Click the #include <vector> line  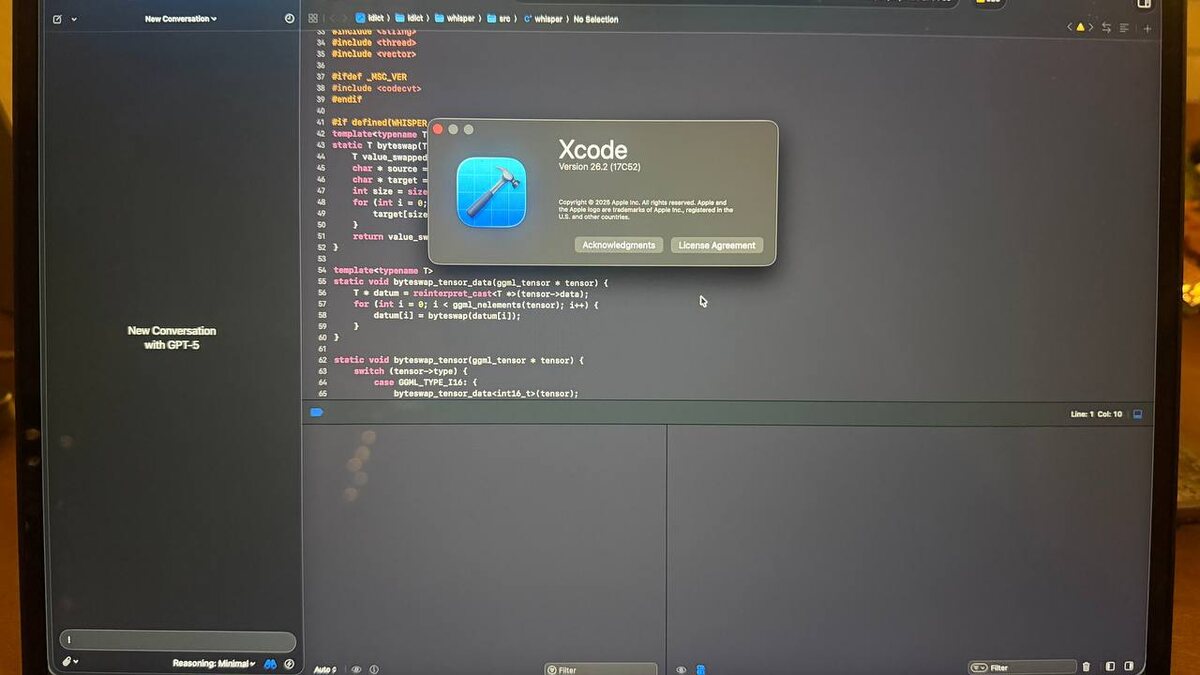(374, 54)
